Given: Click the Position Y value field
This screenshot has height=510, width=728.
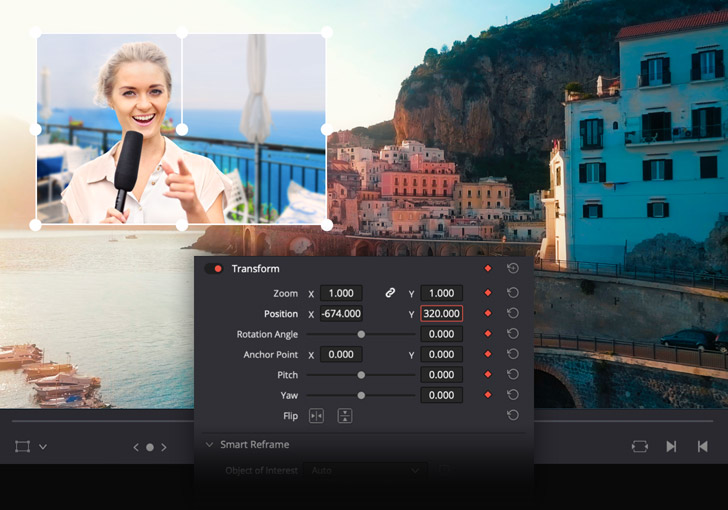Looking at the screenshot, I should tap(441, 314).
